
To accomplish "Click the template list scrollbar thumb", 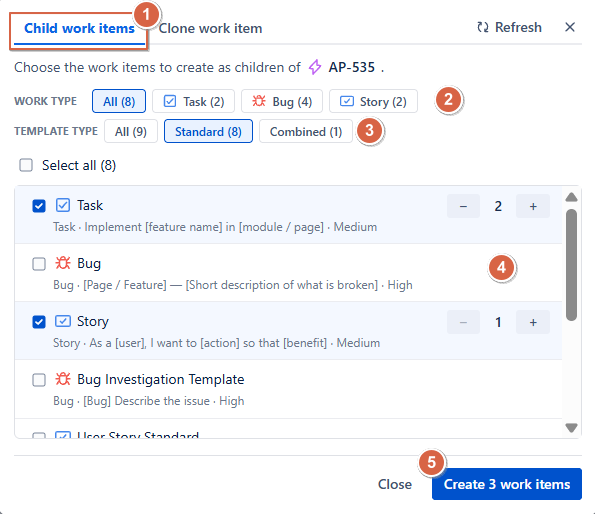I will 571,265.
